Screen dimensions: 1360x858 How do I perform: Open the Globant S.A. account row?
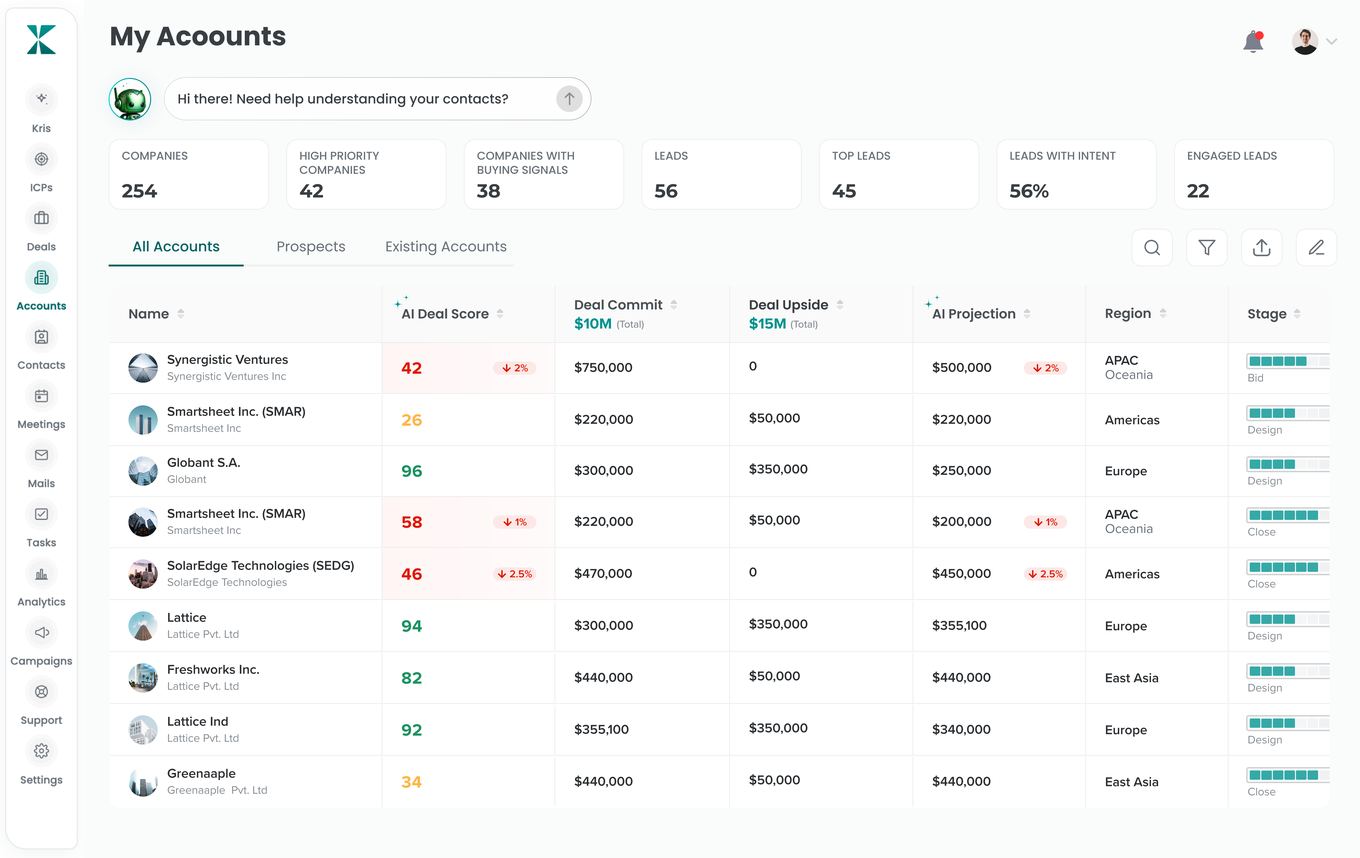(x=719, y=471)
